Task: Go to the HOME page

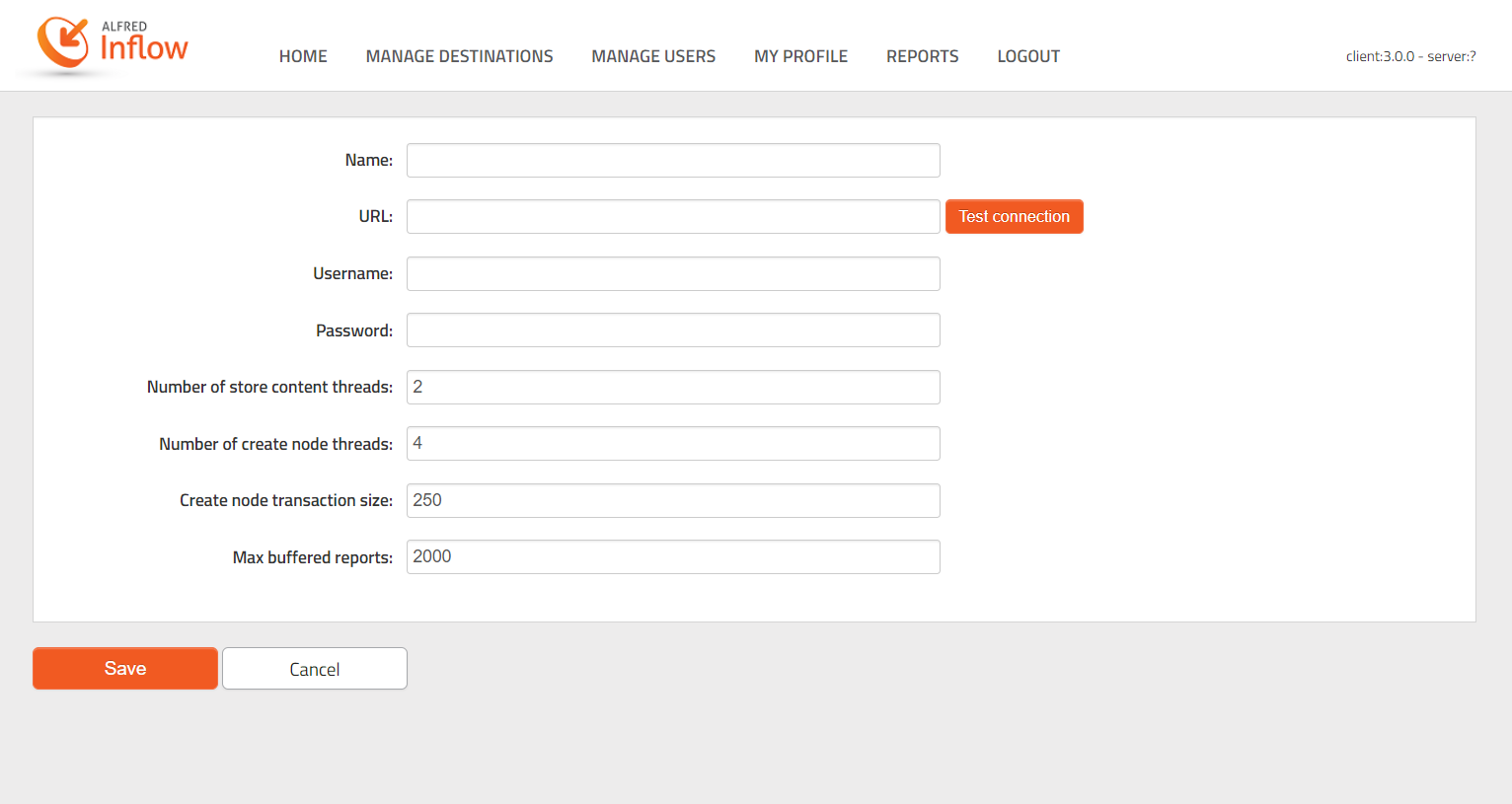Action: pyautogui.click(x=303, y=56)
